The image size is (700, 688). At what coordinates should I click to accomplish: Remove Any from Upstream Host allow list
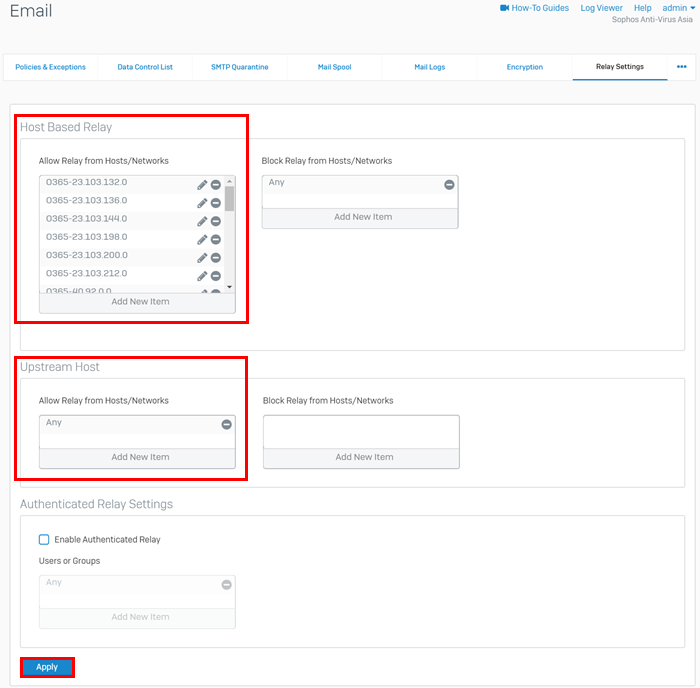[226, 425]
